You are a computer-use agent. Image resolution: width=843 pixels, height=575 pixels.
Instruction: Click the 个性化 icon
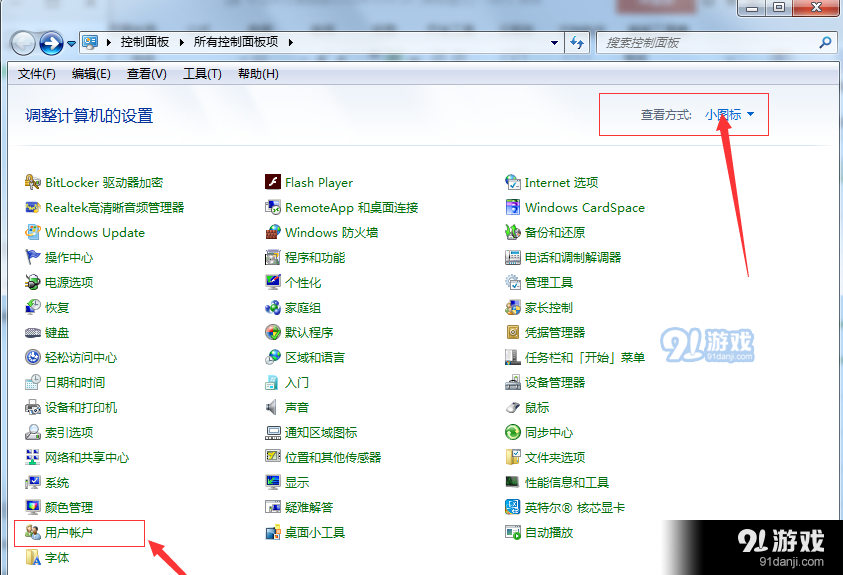[273, 282]
